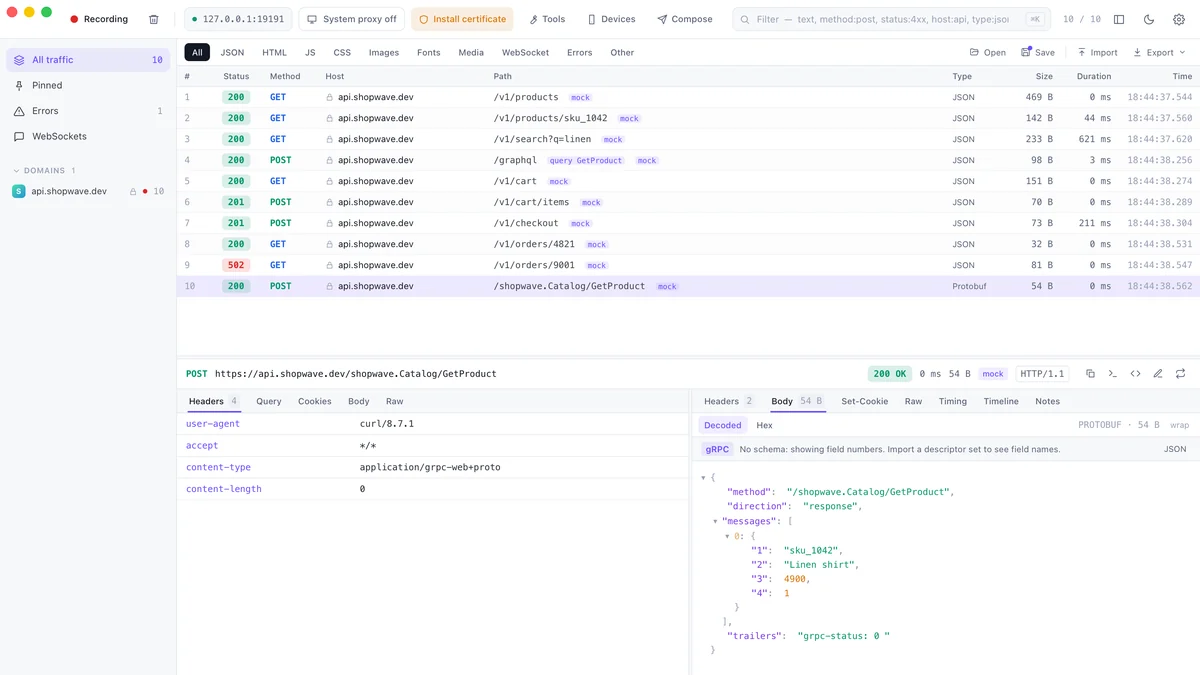Screen dimensions: 1200x675
Task: Select the /graphql request row
Action: coord(688,160)
